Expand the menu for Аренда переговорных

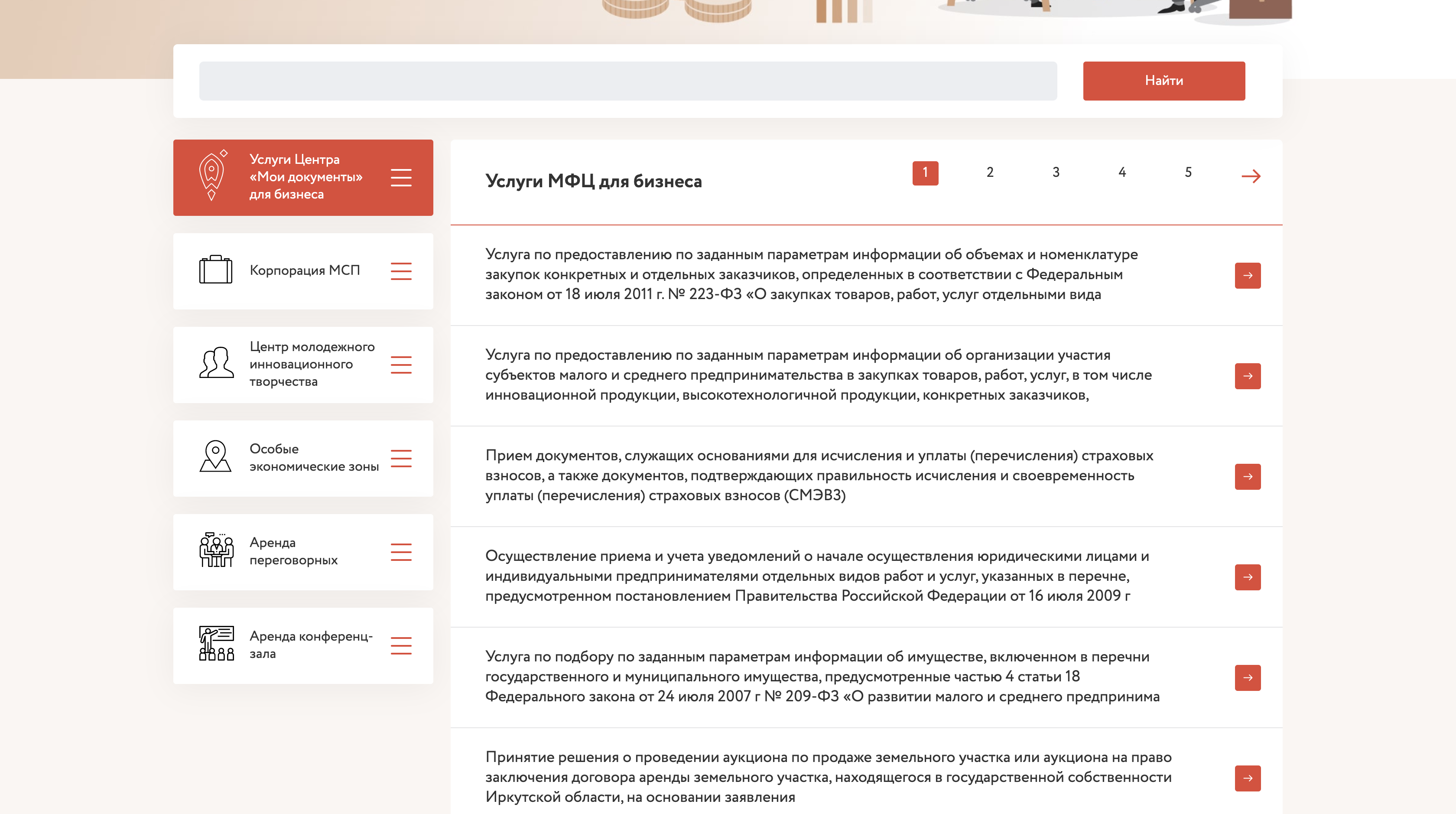(x=401, y=552)
